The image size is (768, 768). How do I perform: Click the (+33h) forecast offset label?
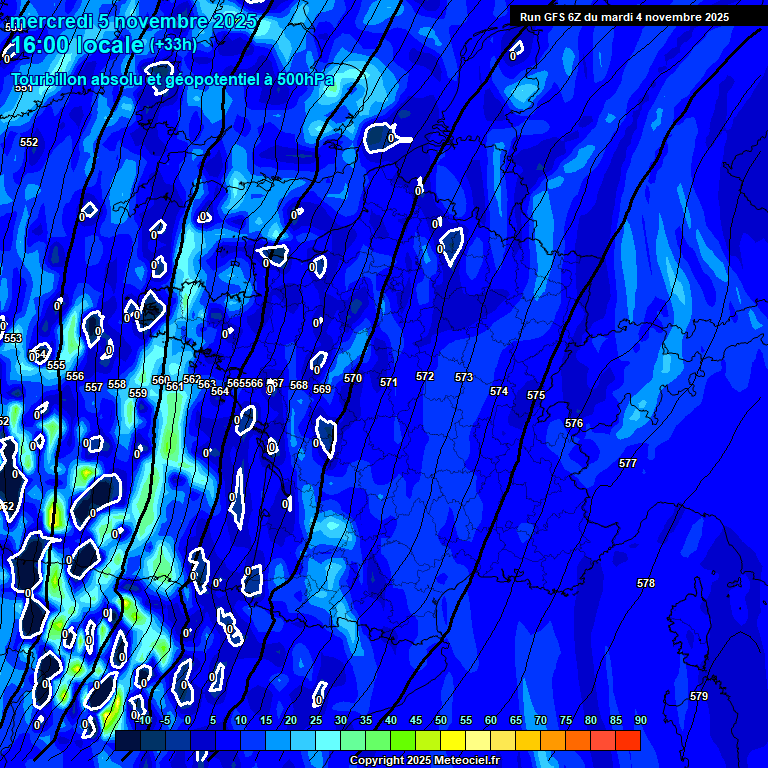click(173, 45)
